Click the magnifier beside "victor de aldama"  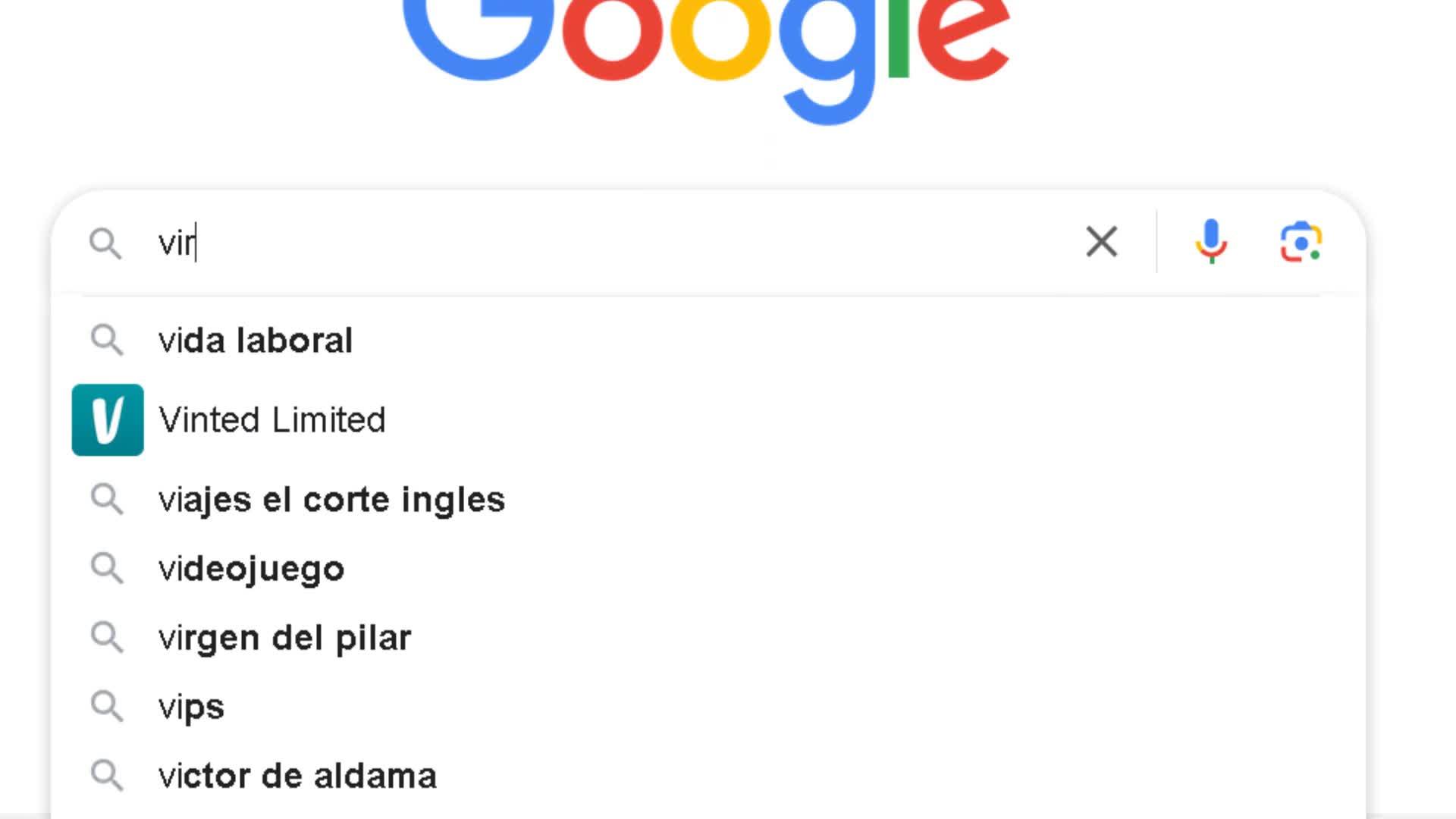pos(107,775)
